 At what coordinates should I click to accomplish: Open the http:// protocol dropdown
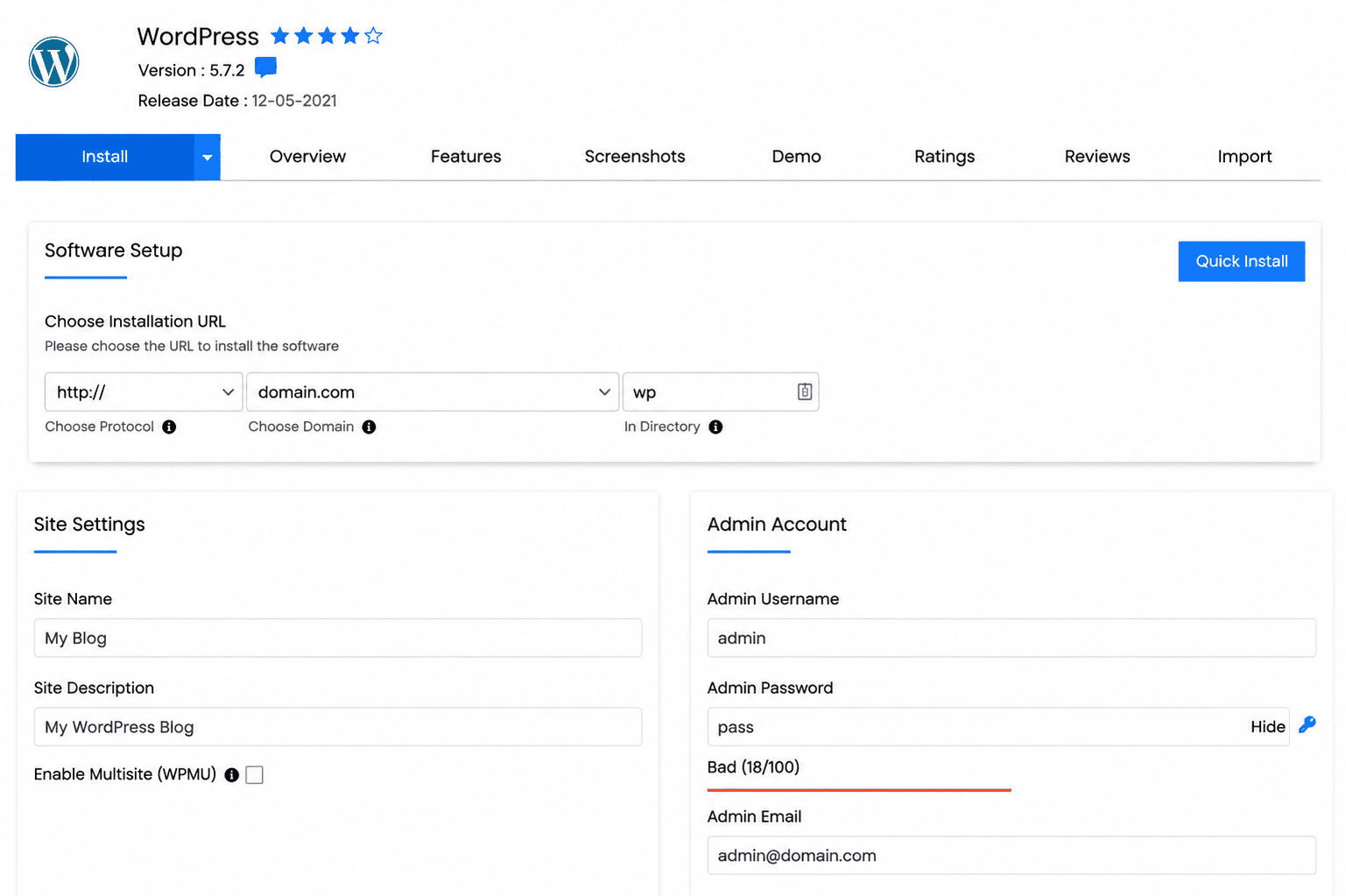coord(144,392)
